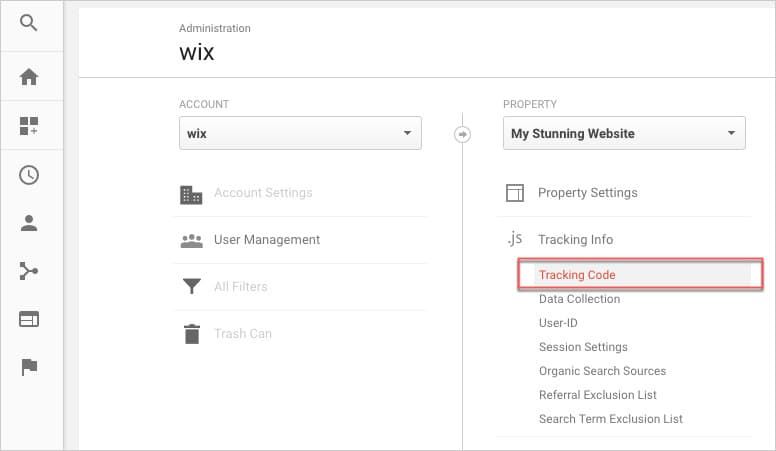Open the Acquisition branching arrows icon
Viewport: 776px width, 451px height.
[x=29, y=271]
